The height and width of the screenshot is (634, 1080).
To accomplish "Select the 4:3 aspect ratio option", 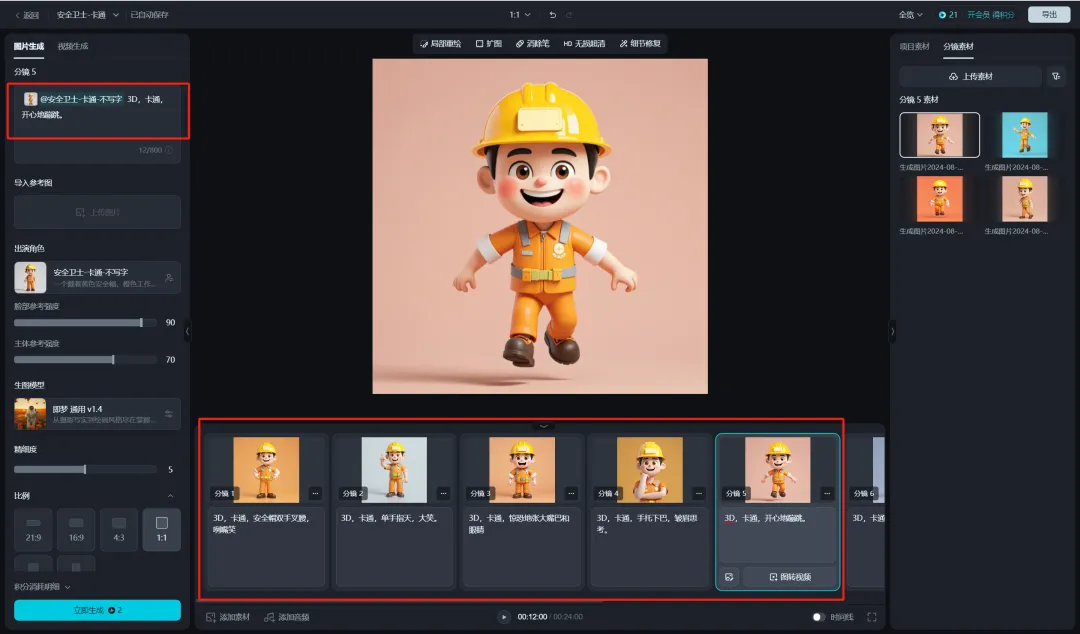I will [119, 528].
